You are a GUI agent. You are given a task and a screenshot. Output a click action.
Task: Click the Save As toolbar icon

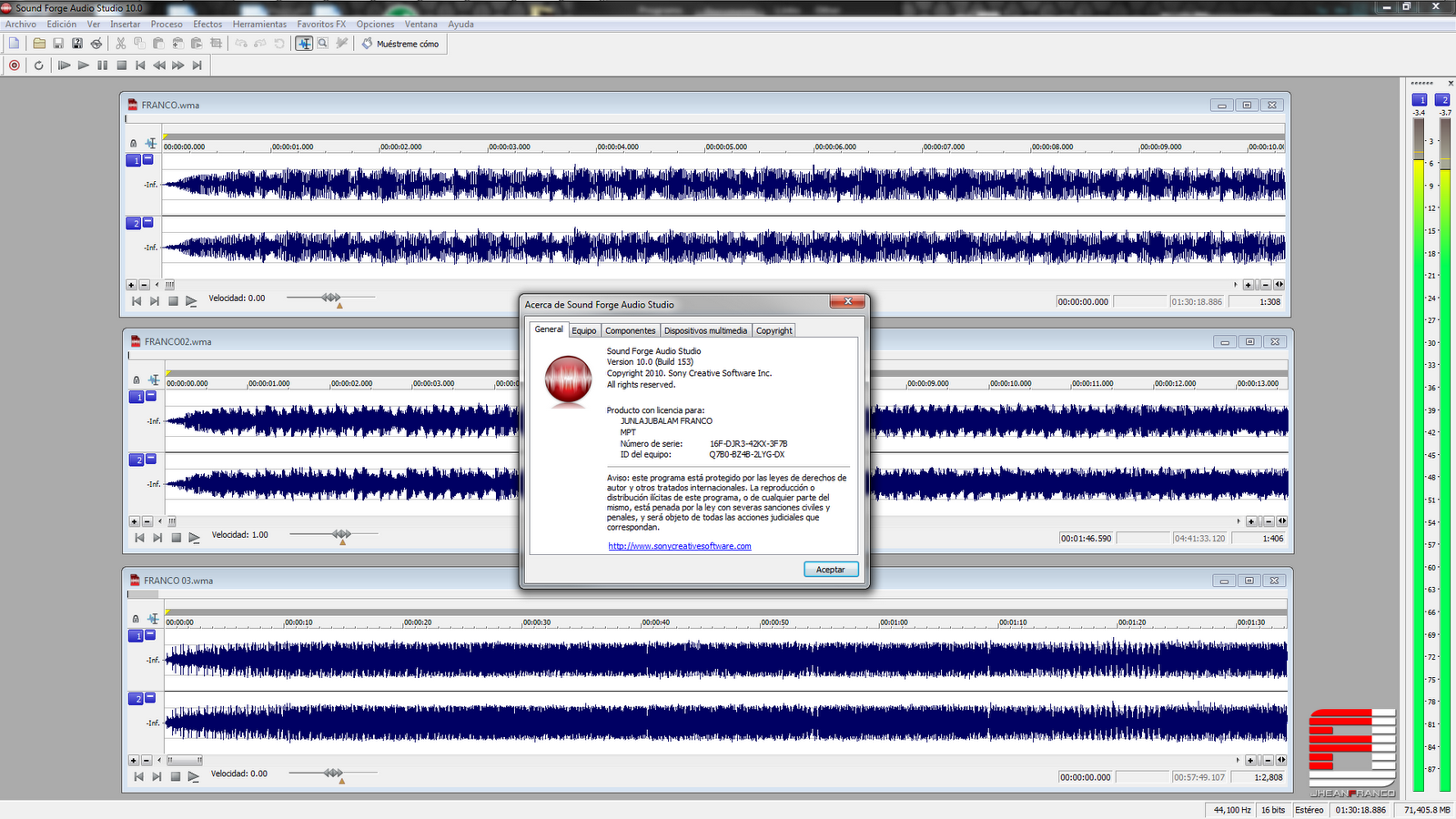(77, 43)
